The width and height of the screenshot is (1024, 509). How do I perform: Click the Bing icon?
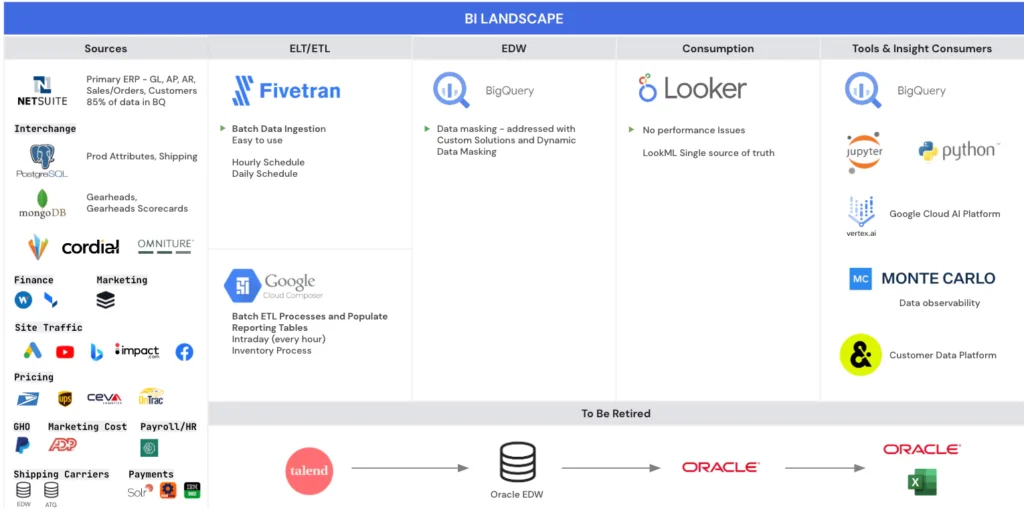[97, 352]
